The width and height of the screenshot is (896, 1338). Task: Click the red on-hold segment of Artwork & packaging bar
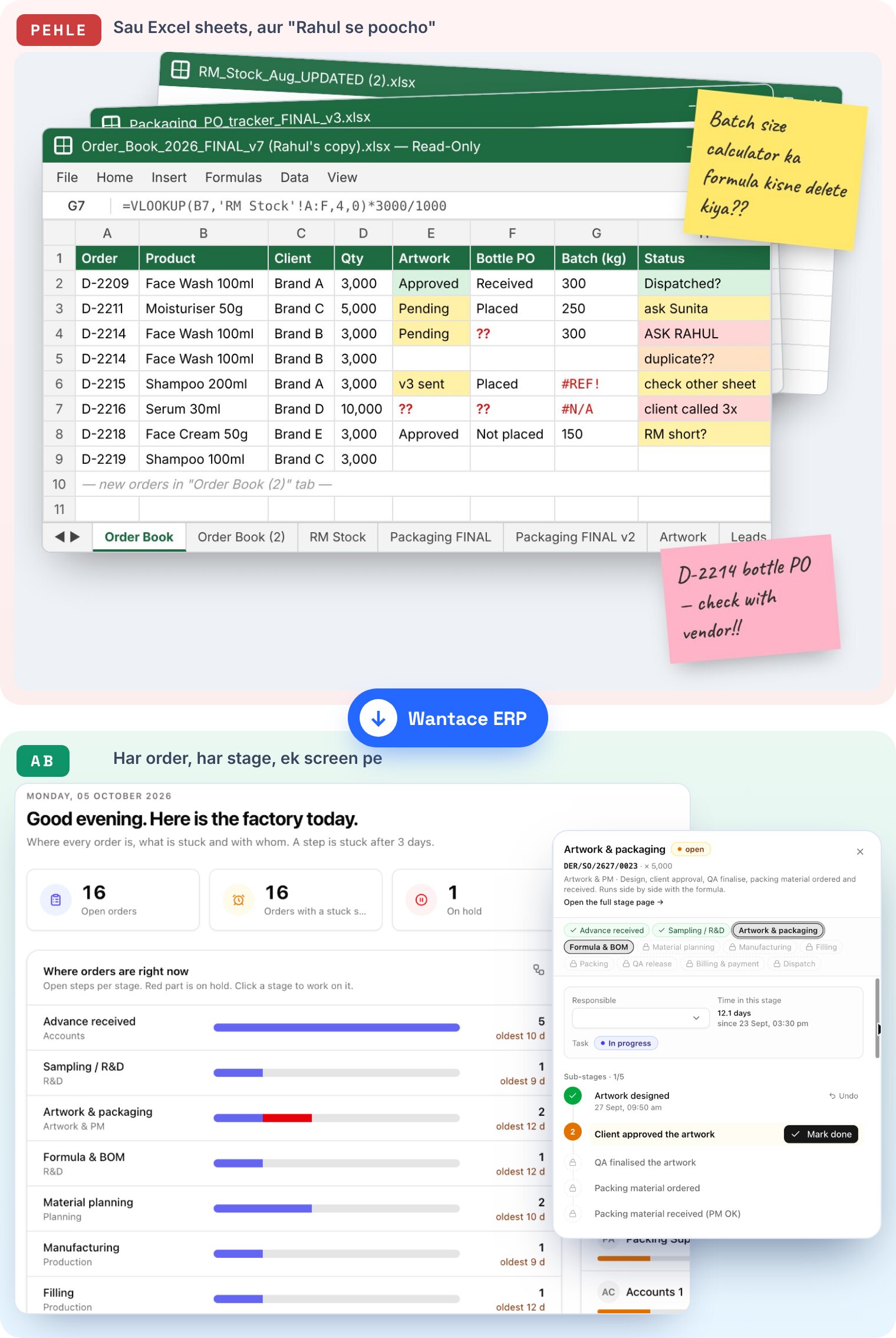[x=287, y=1118]
